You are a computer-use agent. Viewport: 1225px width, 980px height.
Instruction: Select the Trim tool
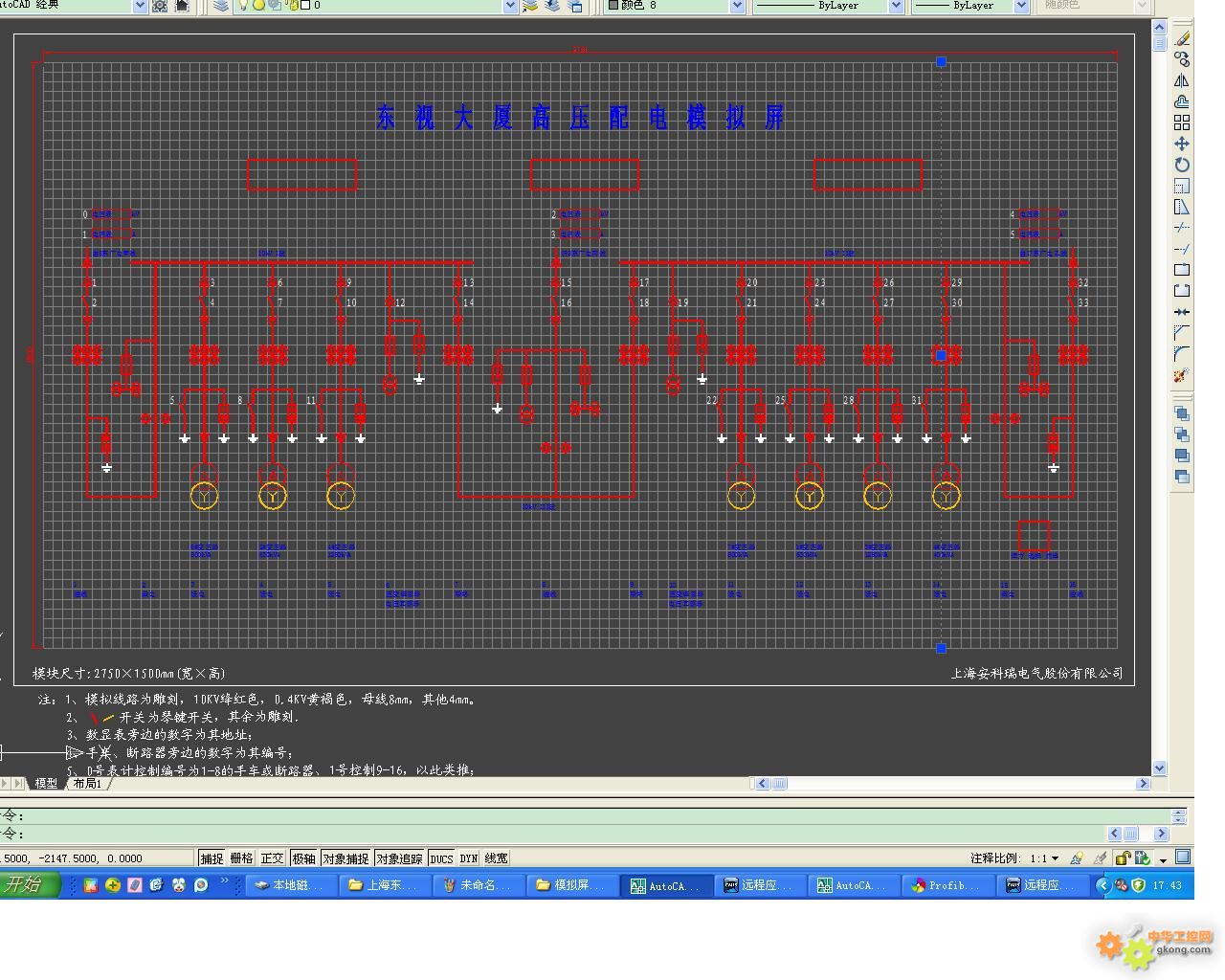[x=1182, y=228]
